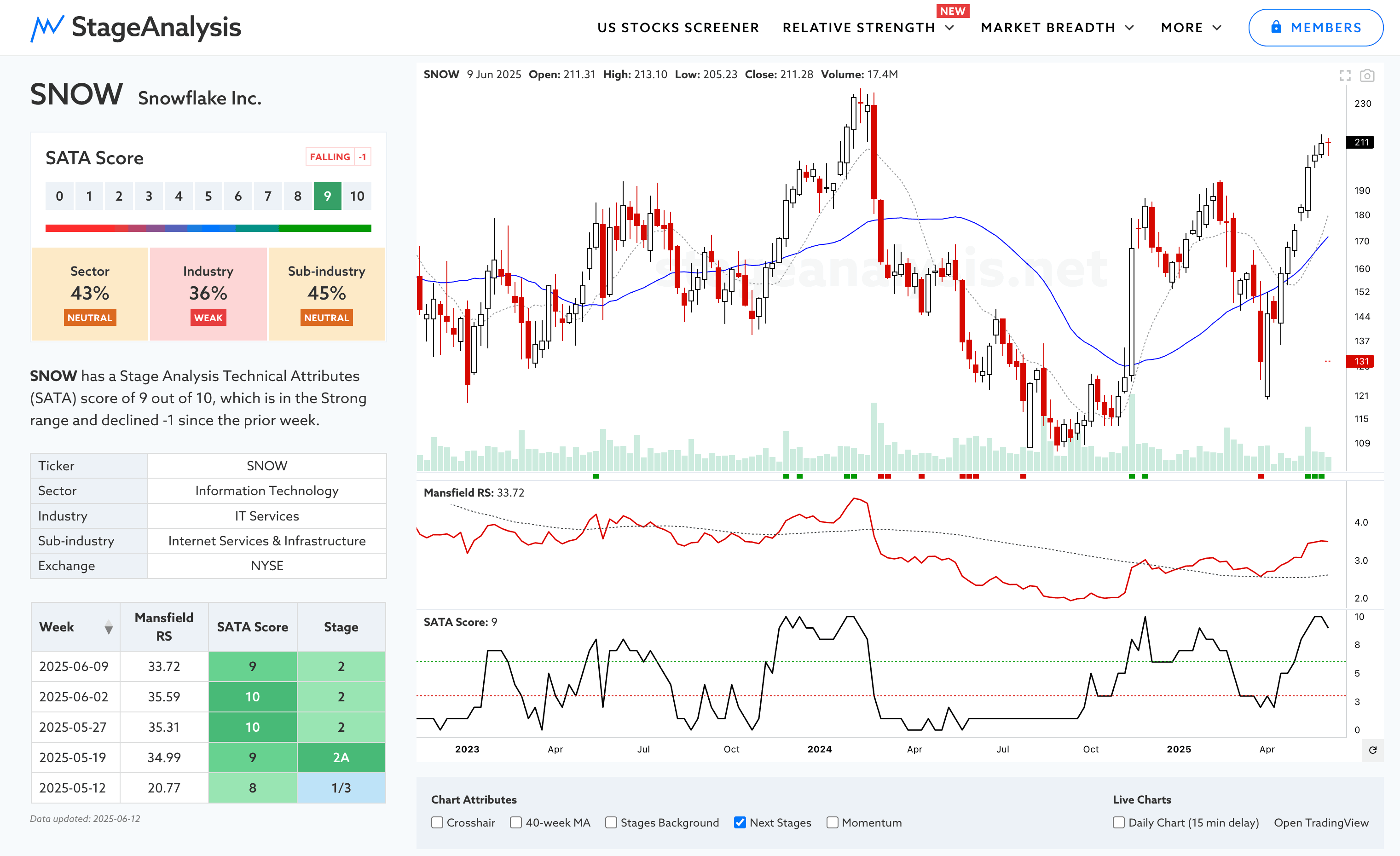Expand the Relative Strength dropdown chevron
This screenshot has height=856, width=1400.
[949, 28]
